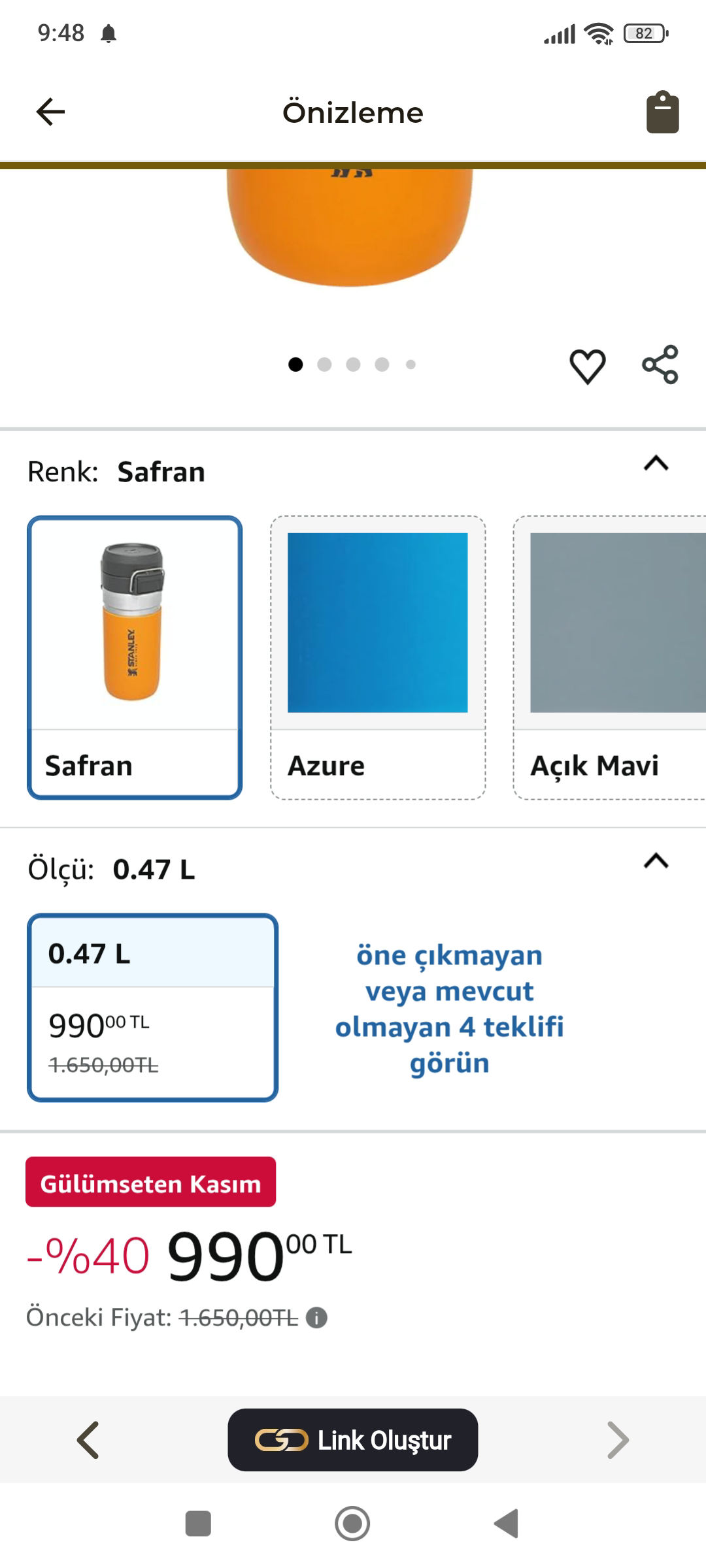Tap the Gülümseten Kasım badge
Image resolution: width=706 pixels, height=1568 pixels.
(x=150, y=1182)
